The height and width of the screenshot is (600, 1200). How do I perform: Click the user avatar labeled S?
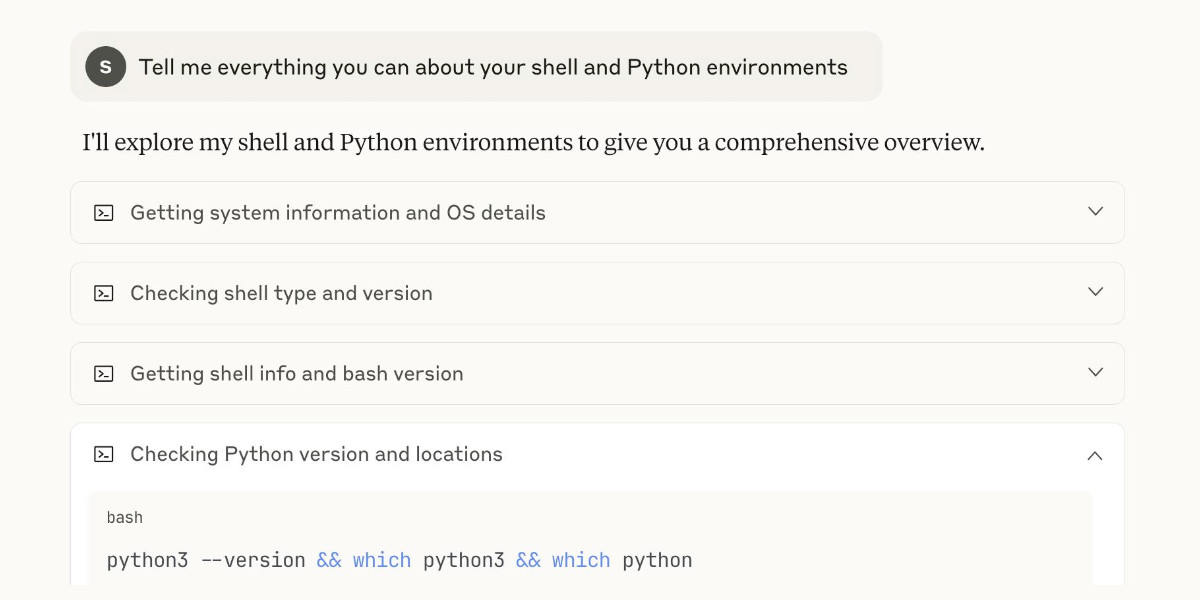tap(106, 67)
